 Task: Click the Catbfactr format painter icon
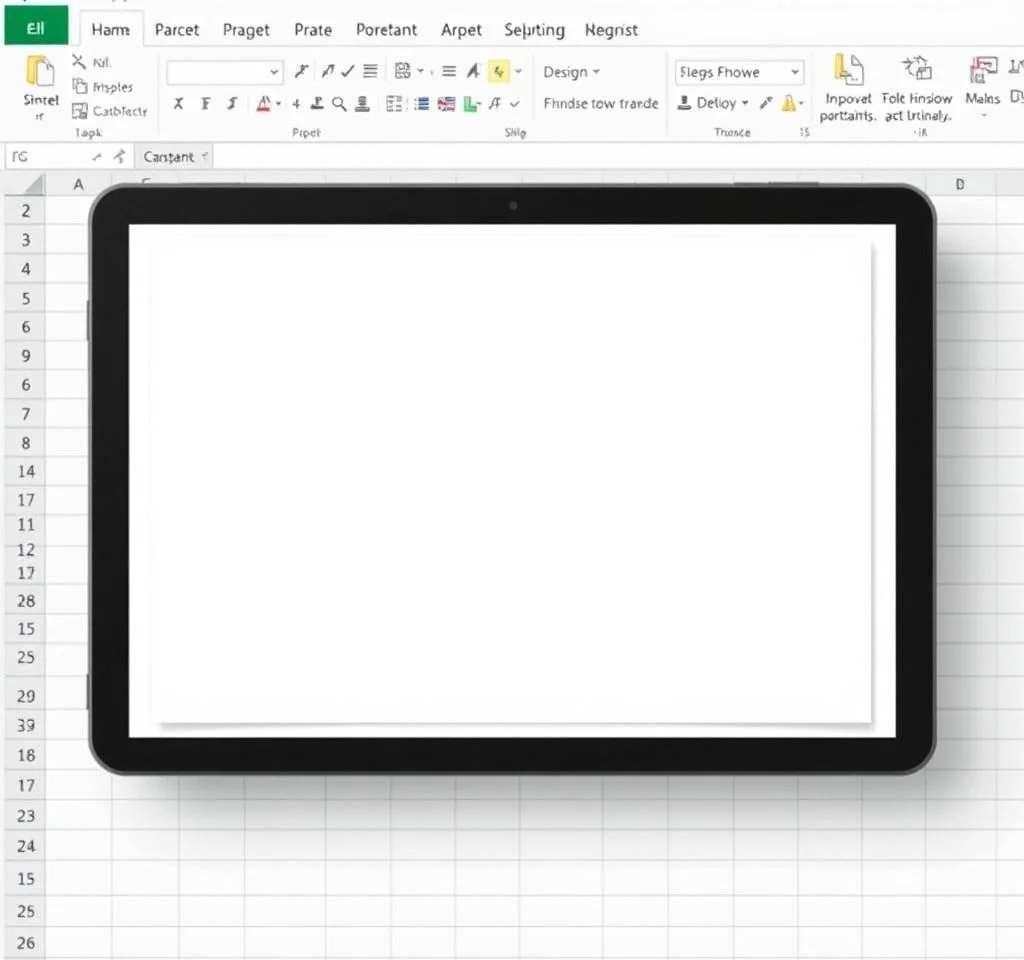[80, 111]
